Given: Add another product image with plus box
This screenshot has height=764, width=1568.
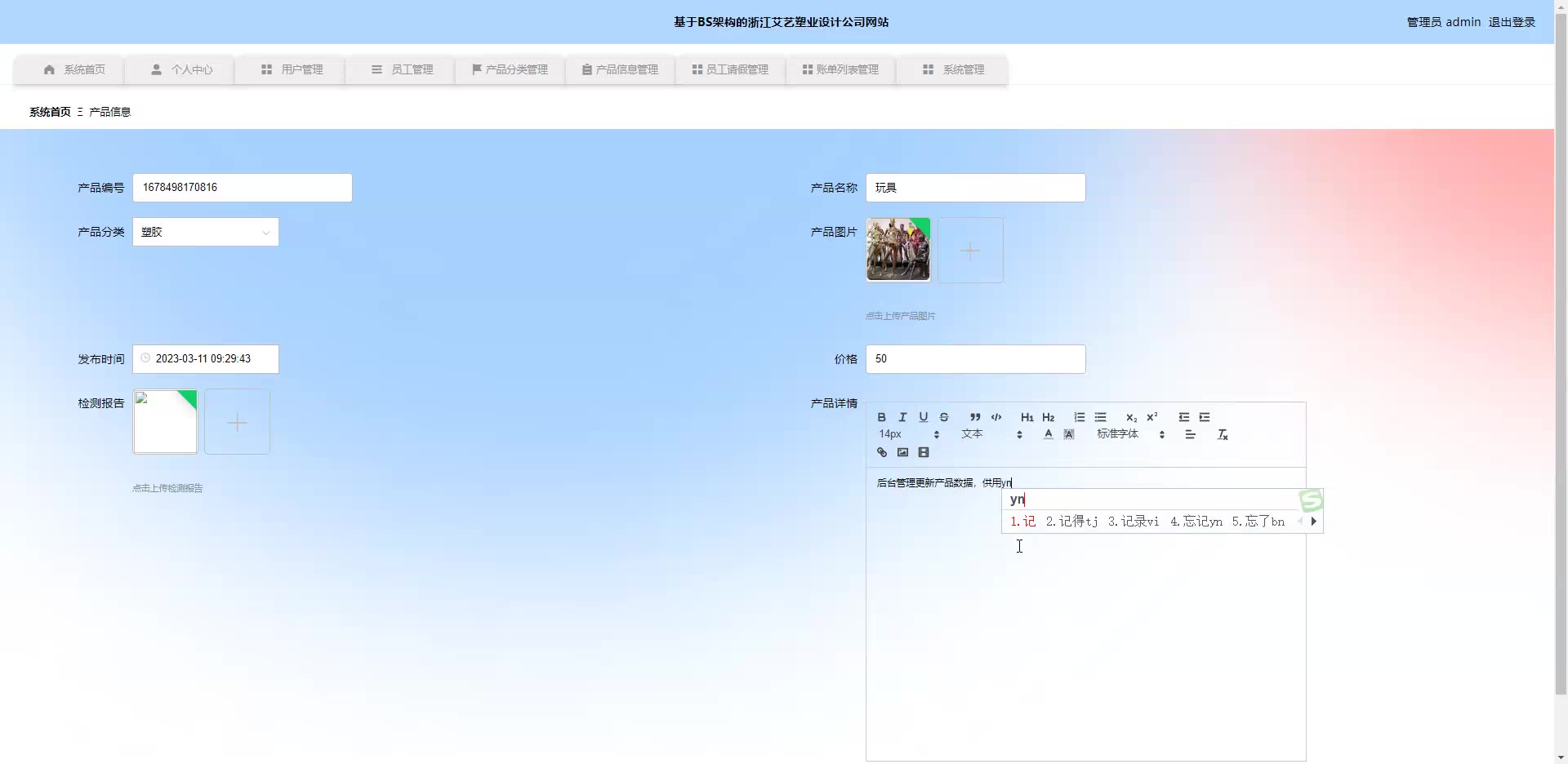Looking at the screenshot, I should [x=970, y=251].
